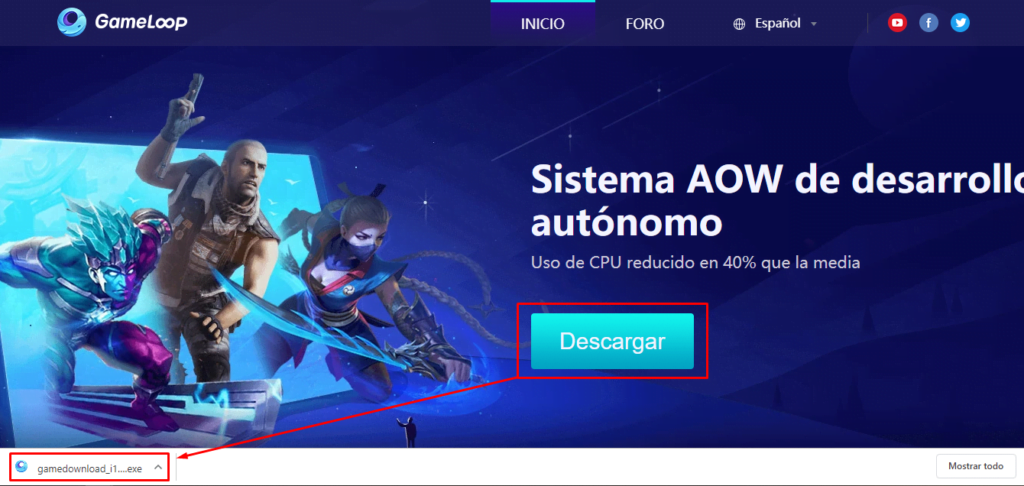Switch to the INICIO tab
The width and height of the screenshot is (1024, 486).
[x=543, y=24]
